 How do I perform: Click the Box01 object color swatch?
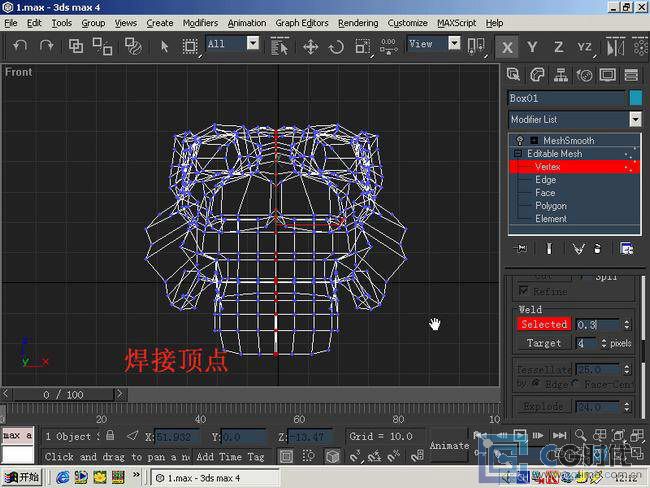[x=635, y=98]
